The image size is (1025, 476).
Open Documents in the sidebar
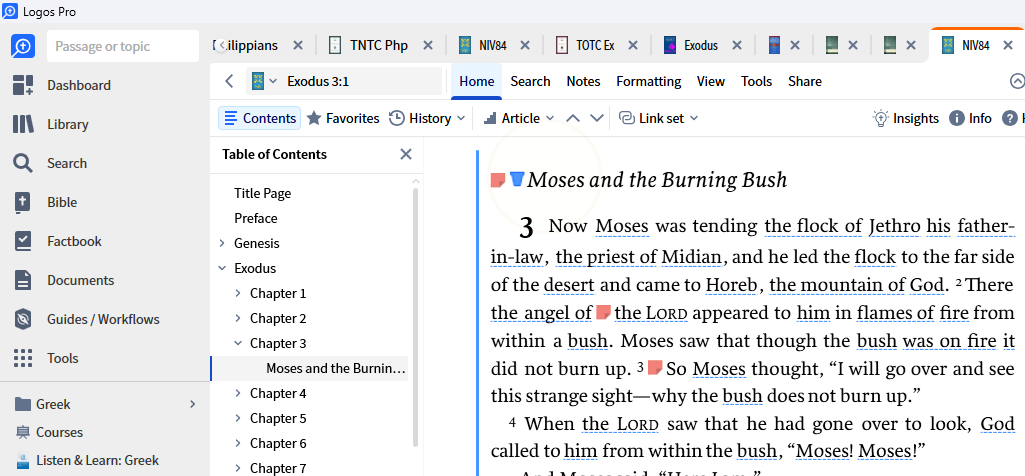tap(63, 280)
